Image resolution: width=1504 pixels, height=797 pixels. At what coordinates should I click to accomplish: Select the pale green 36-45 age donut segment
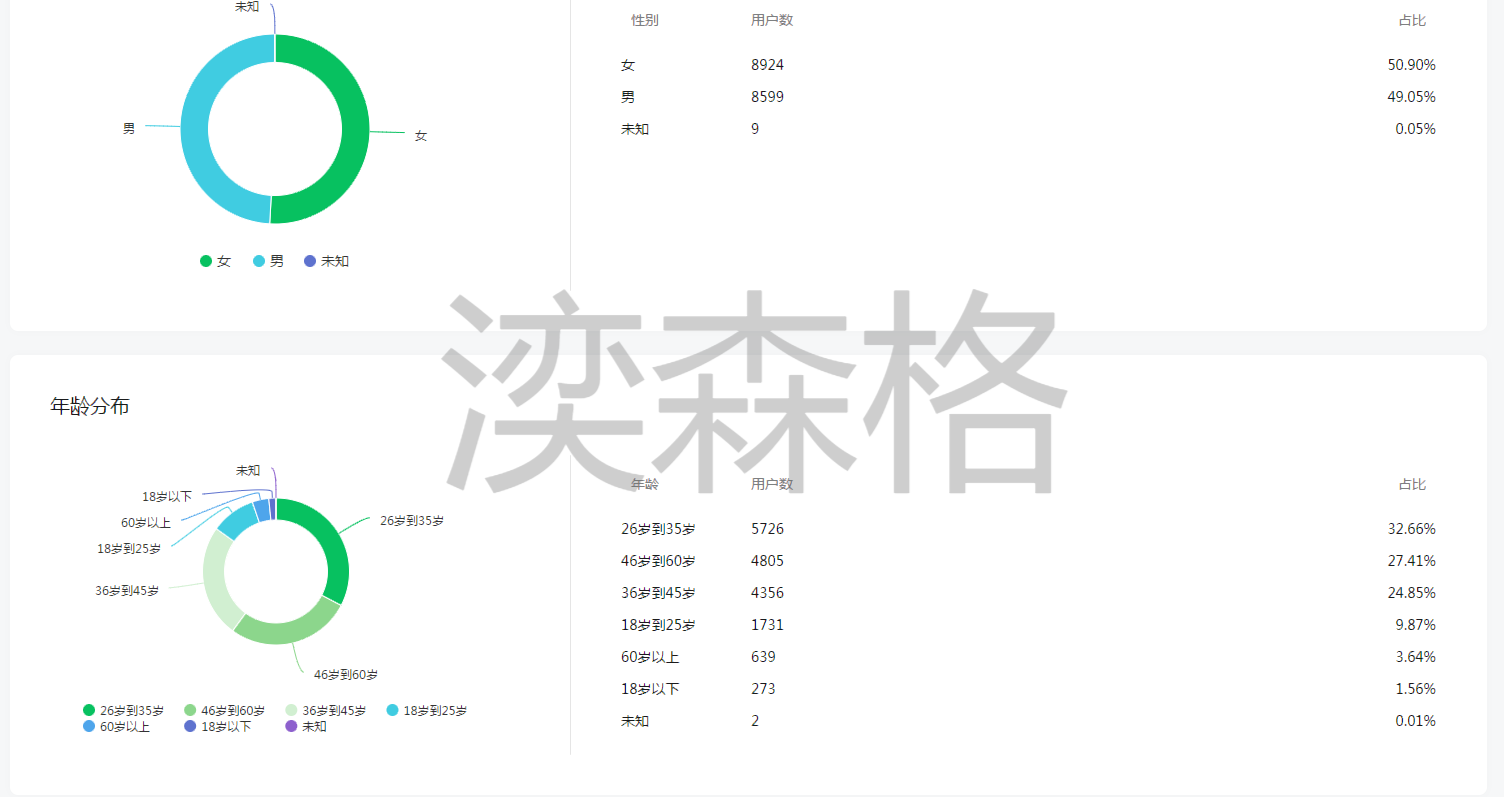(x=216, y=580)
